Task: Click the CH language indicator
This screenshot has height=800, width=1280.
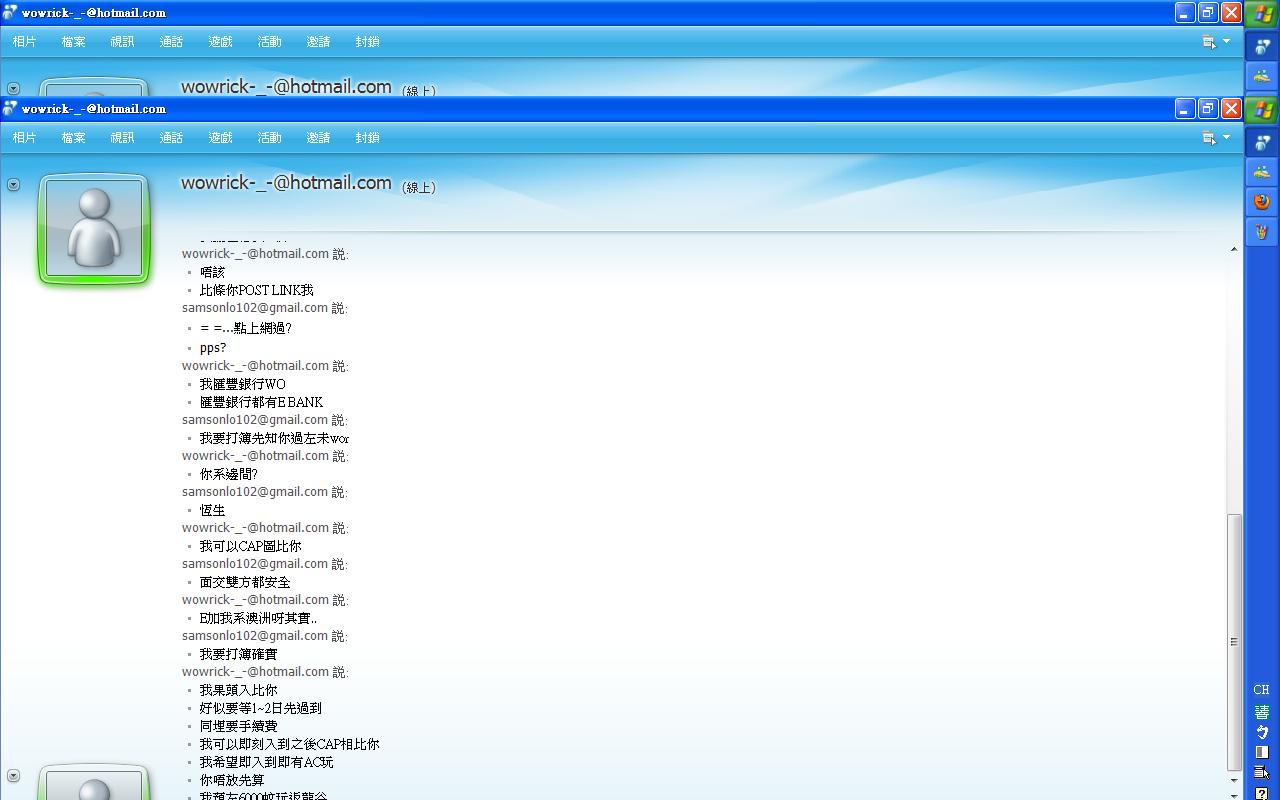Action: (x=1262, y=690)
